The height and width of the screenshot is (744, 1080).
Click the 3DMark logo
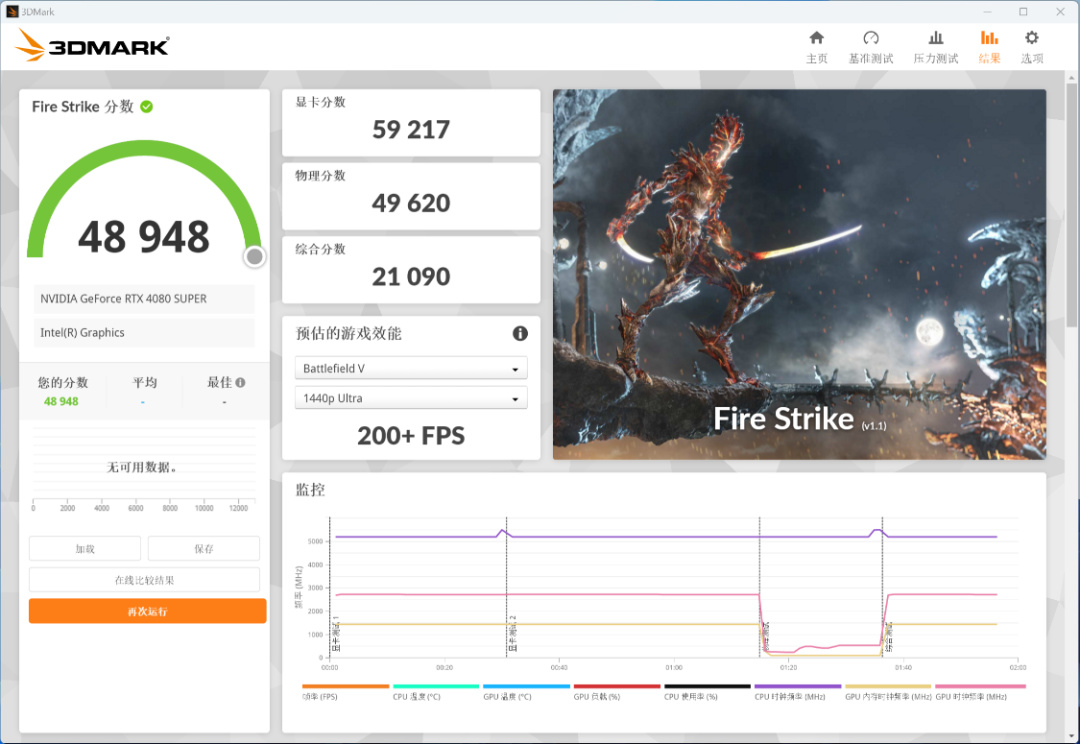(x=92, y=45)
